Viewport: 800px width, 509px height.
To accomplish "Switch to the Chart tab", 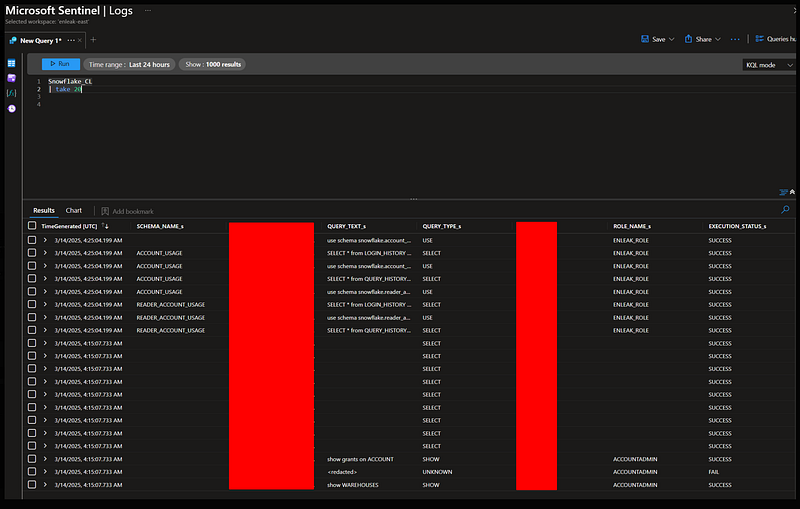I will (x=73, y=211).
